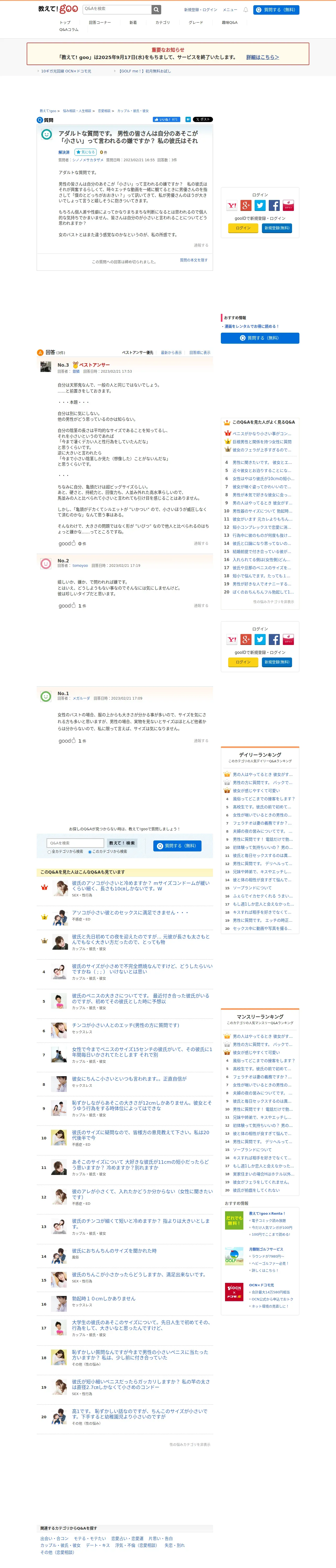Click docomo d login icon beside the question body
The image size is (336, 1568).
click(x=288, y=206)
